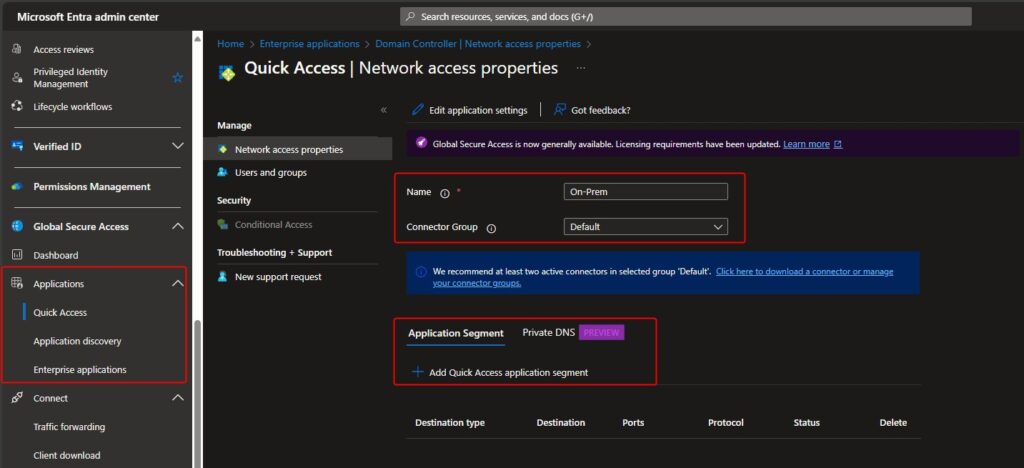
Task: Open Quick Access in the sidebar
Action: pyautogui.click(x=60, y=313)
